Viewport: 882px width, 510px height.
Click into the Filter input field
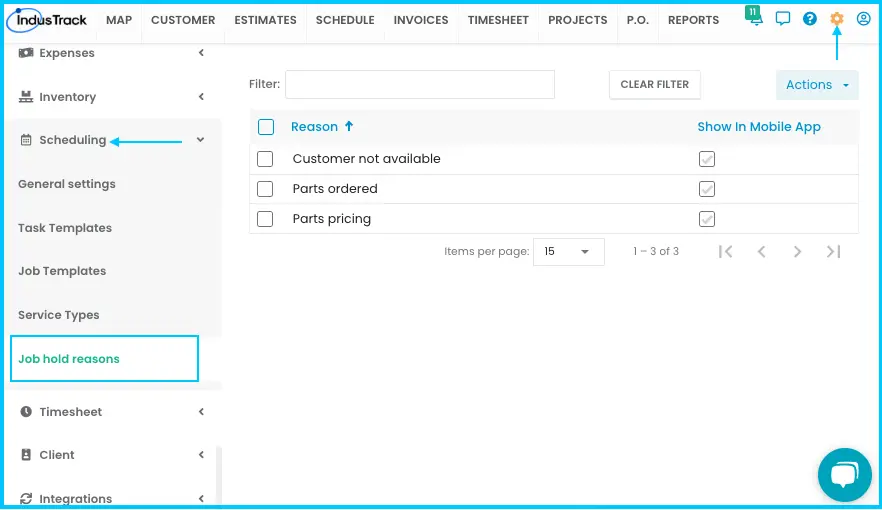[420, 84]
